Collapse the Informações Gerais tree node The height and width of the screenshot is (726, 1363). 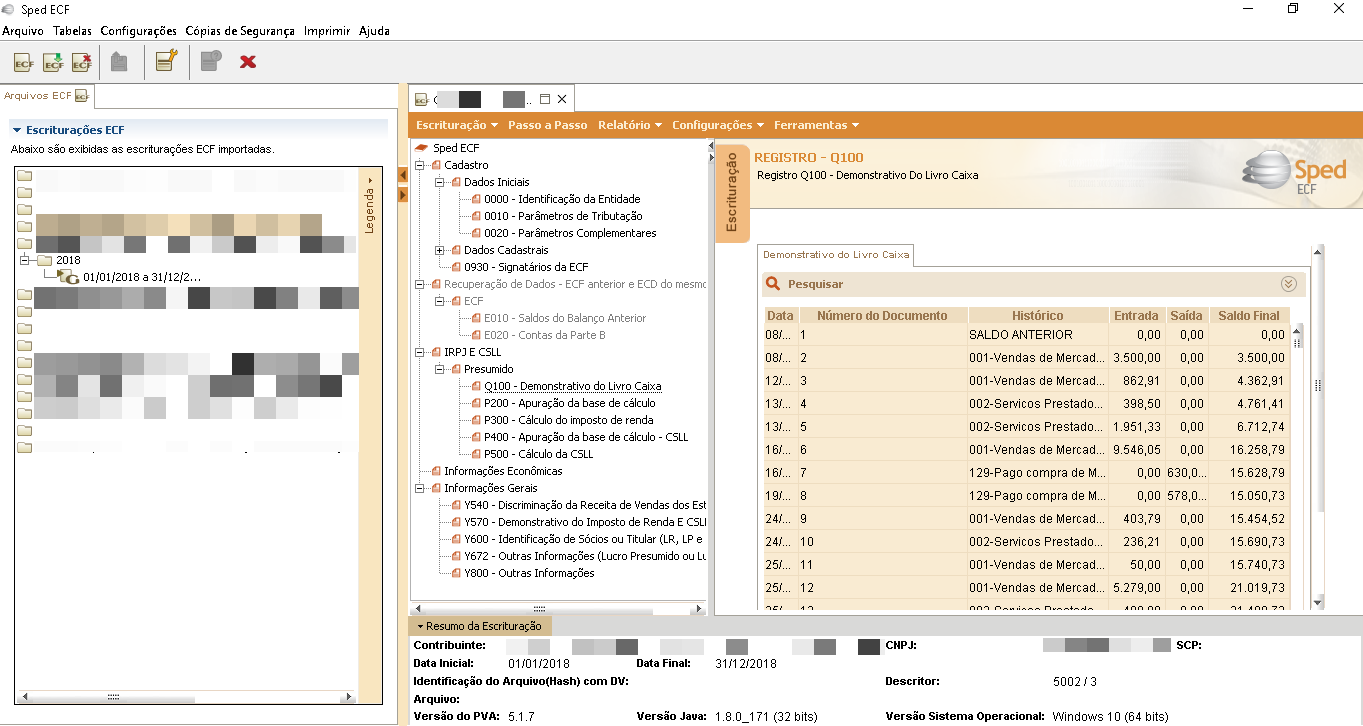click(421, 488)
